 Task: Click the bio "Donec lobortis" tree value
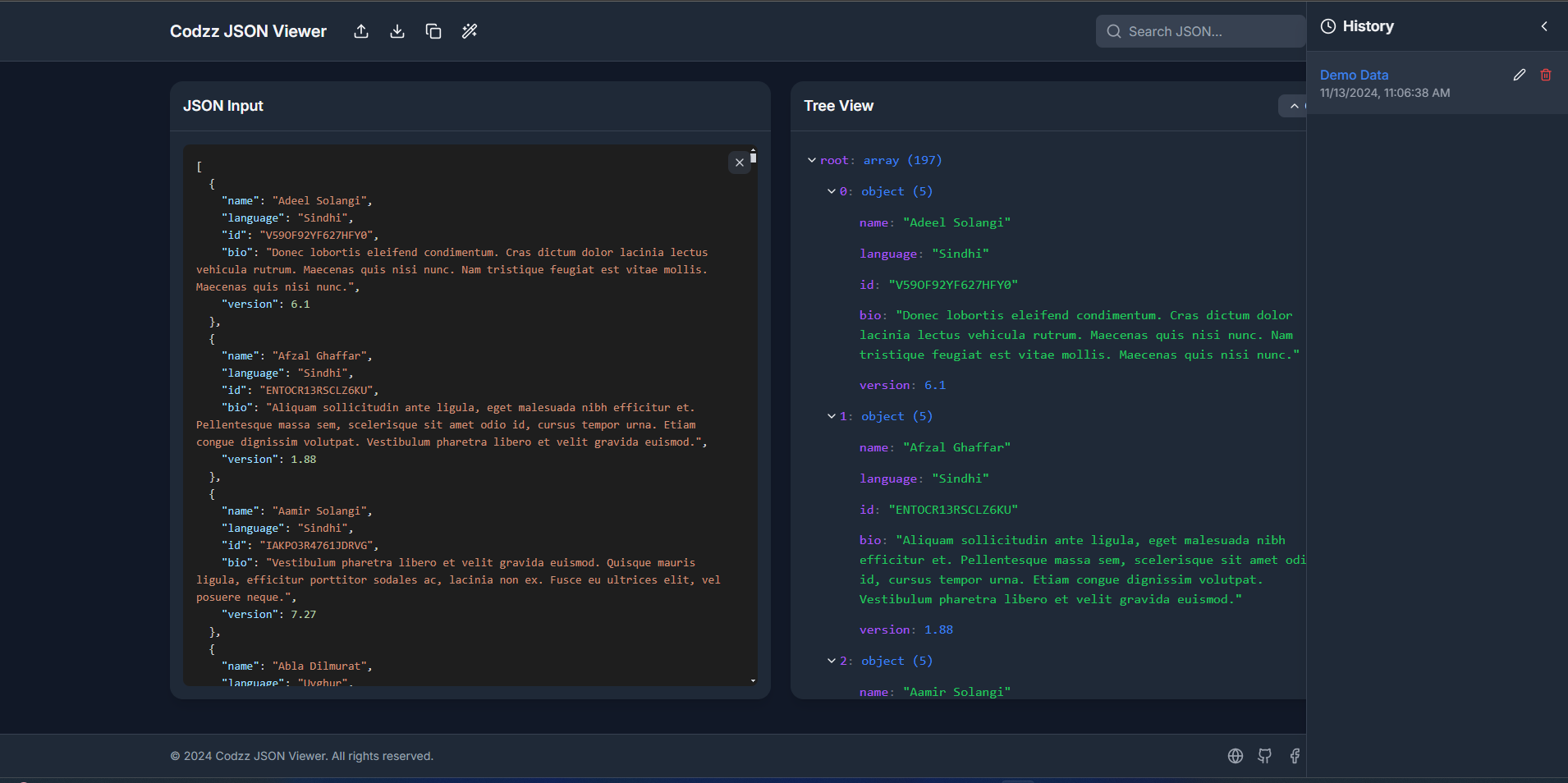pyautogui.click(x=1080, y=335)
